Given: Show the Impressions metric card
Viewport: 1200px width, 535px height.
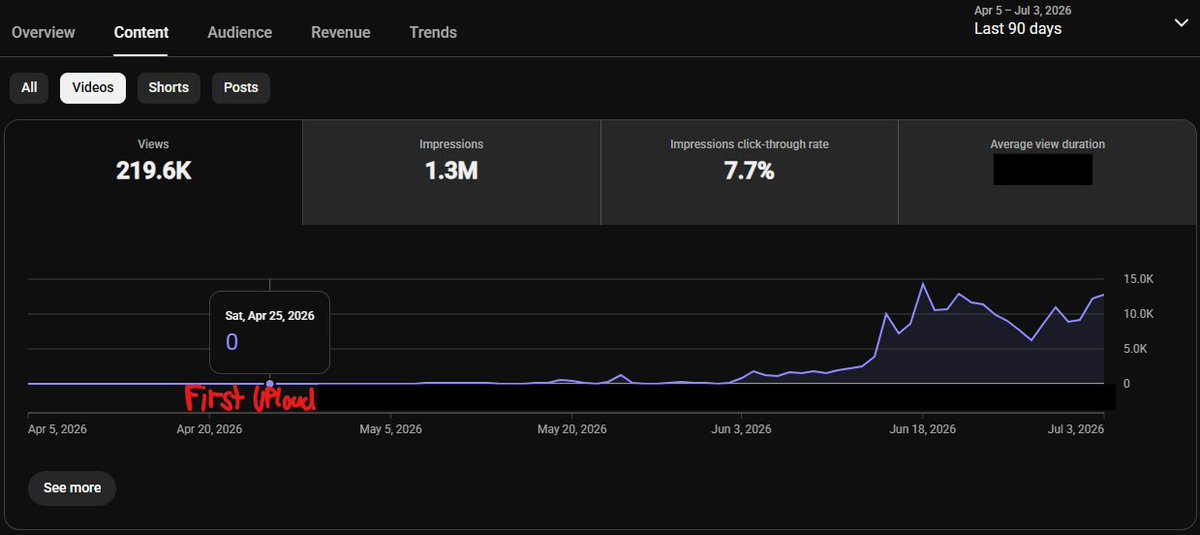Looking at the screenshot, I should click(x=451, y=172).
